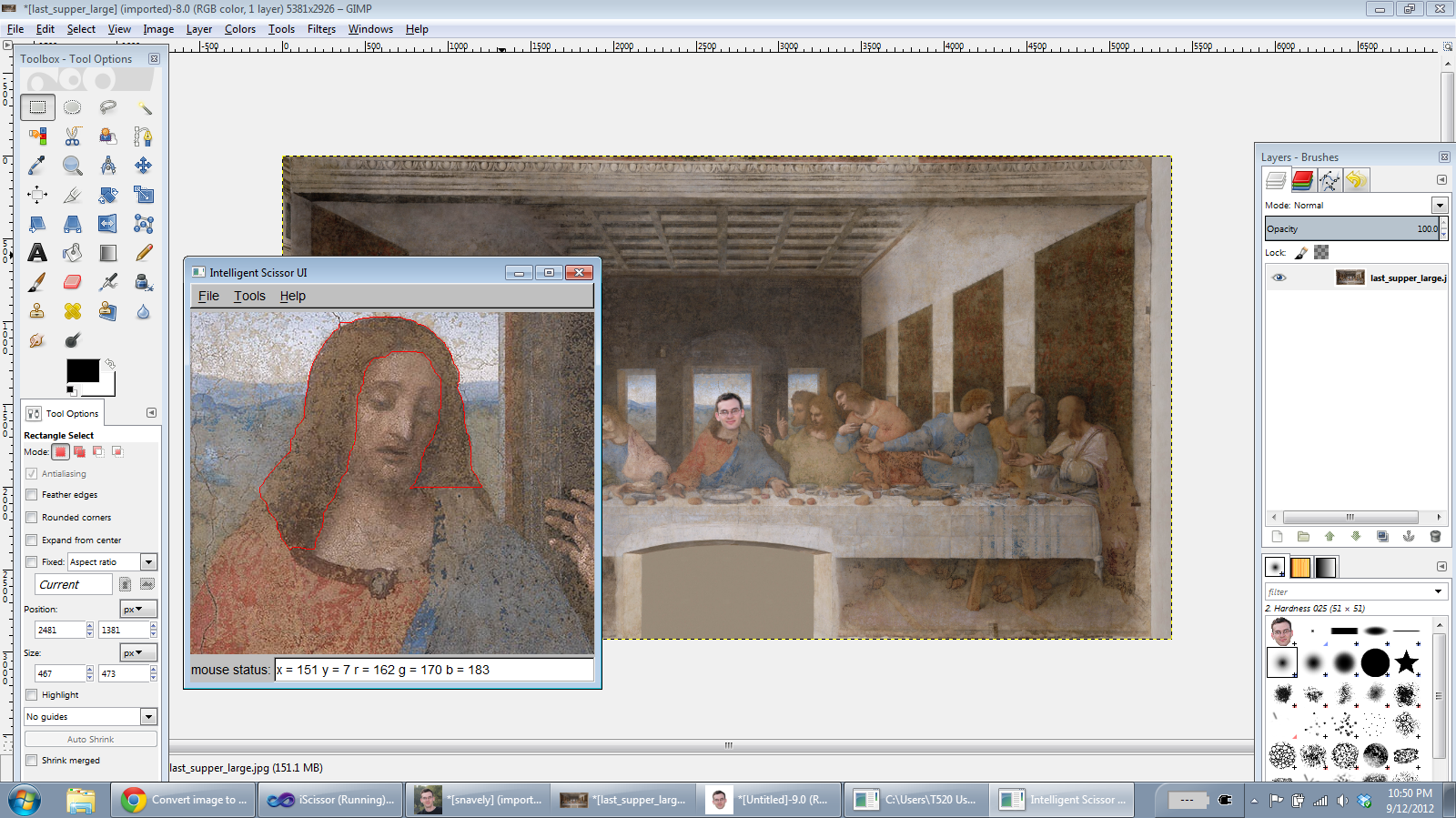This screenshot has width=1456, height=818.
Task: Select the Cage Transform tool
Action: click(144, 224)
